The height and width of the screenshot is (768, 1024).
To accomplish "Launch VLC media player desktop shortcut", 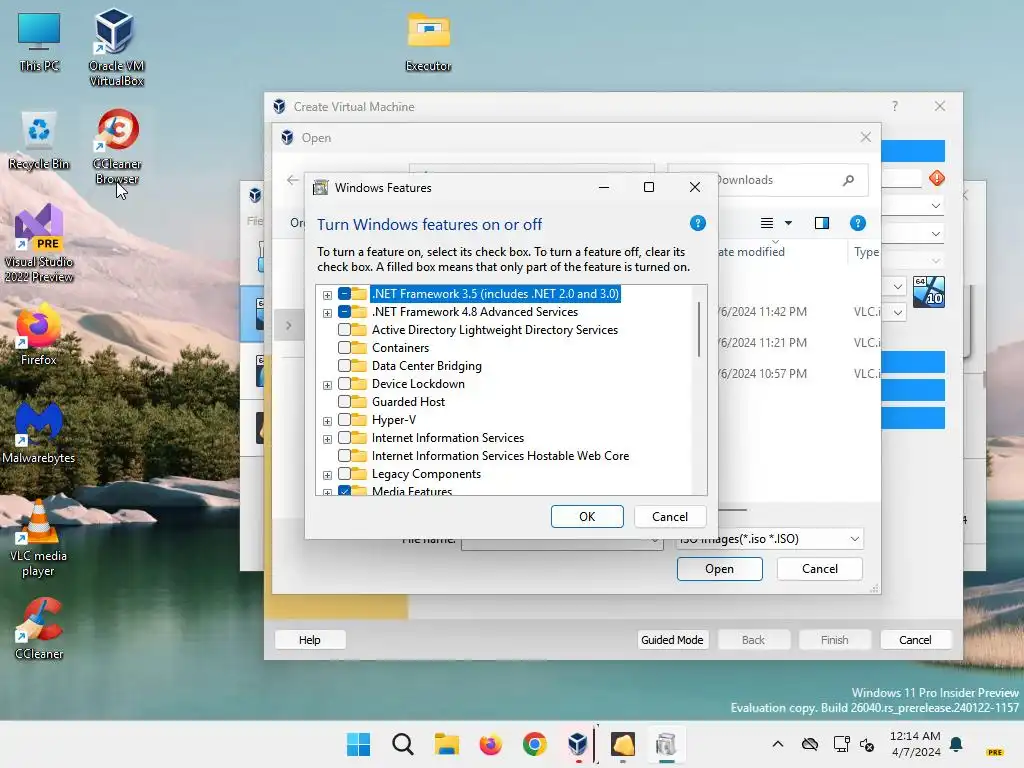I will point(39,538).
